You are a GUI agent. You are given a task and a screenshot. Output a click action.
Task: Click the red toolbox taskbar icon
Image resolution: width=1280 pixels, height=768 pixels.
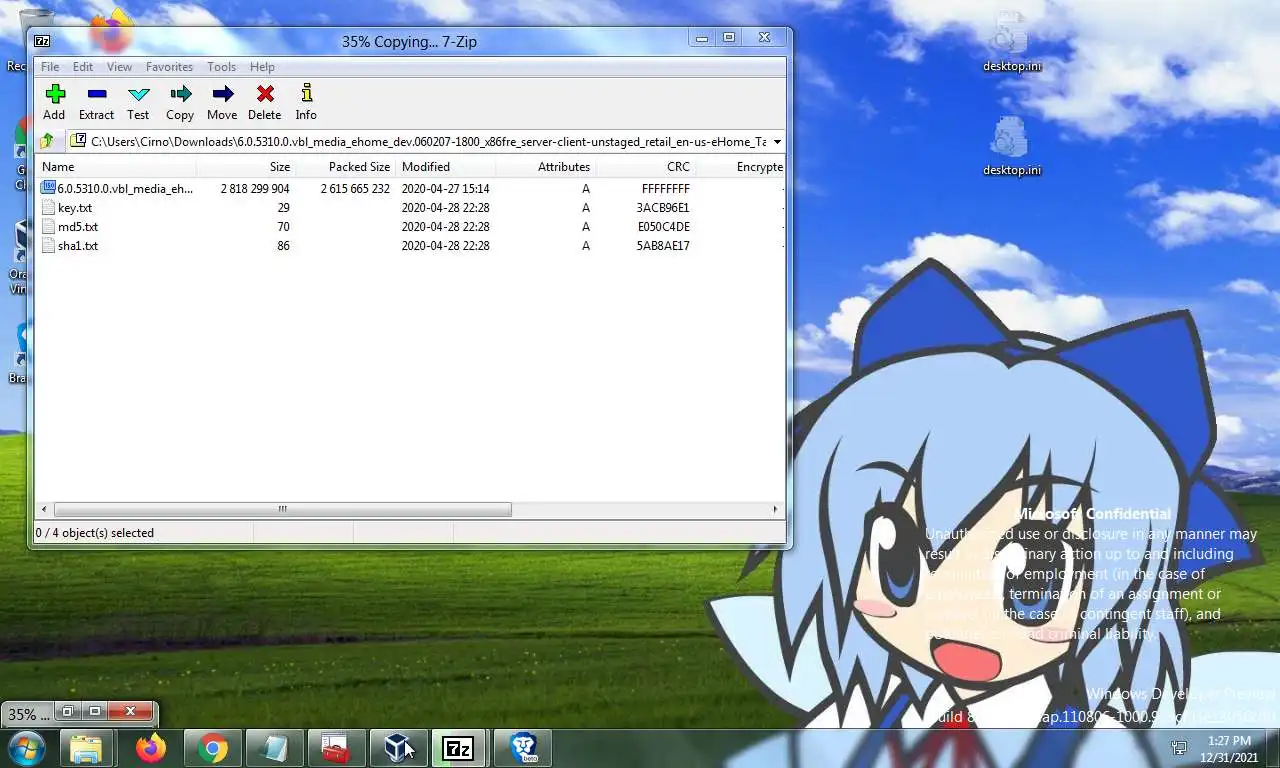coord(336,748)
